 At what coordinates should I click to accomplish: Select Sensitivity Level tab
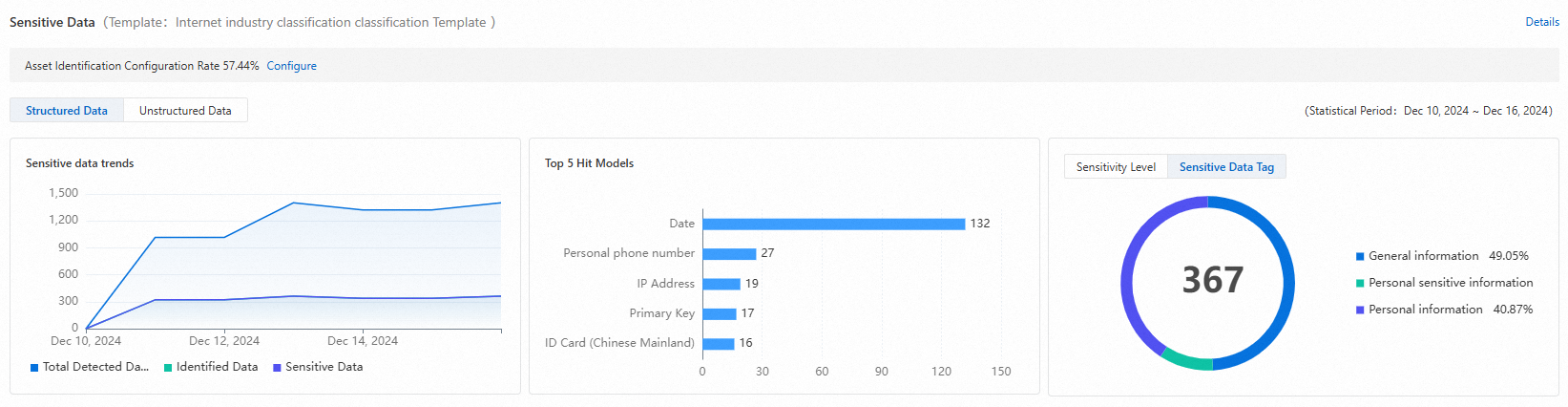pos(1116,167)
